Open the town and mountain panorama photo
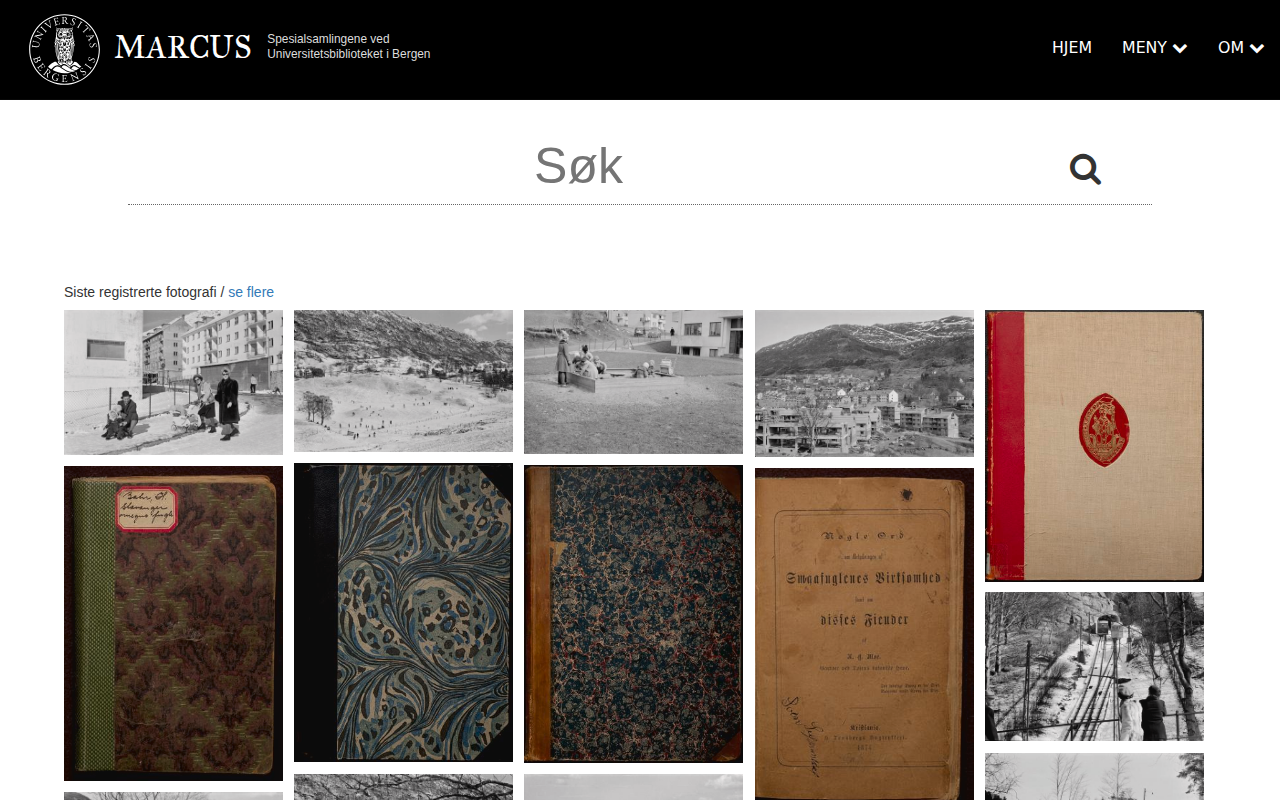Image resolution: width=1280 pixels, height=800 pixels. [x=864, y=383]
